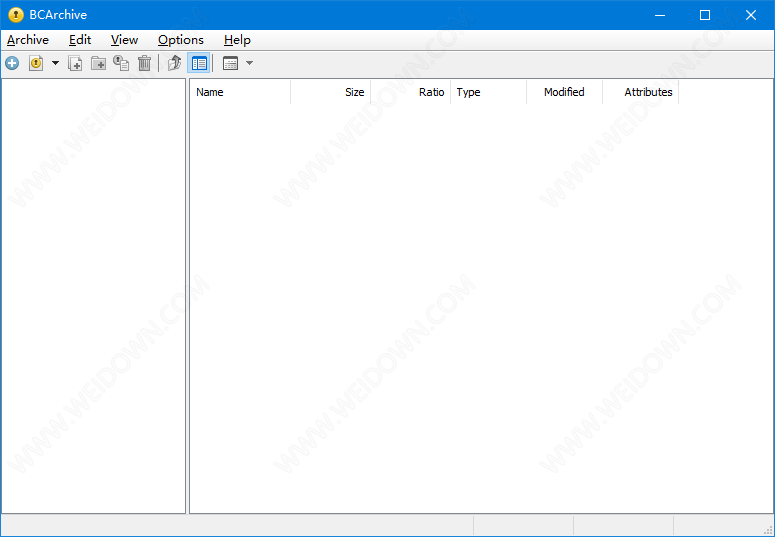775x537 pixels.
Task: Sort by the Modified column header
Action: pos(564,92)
